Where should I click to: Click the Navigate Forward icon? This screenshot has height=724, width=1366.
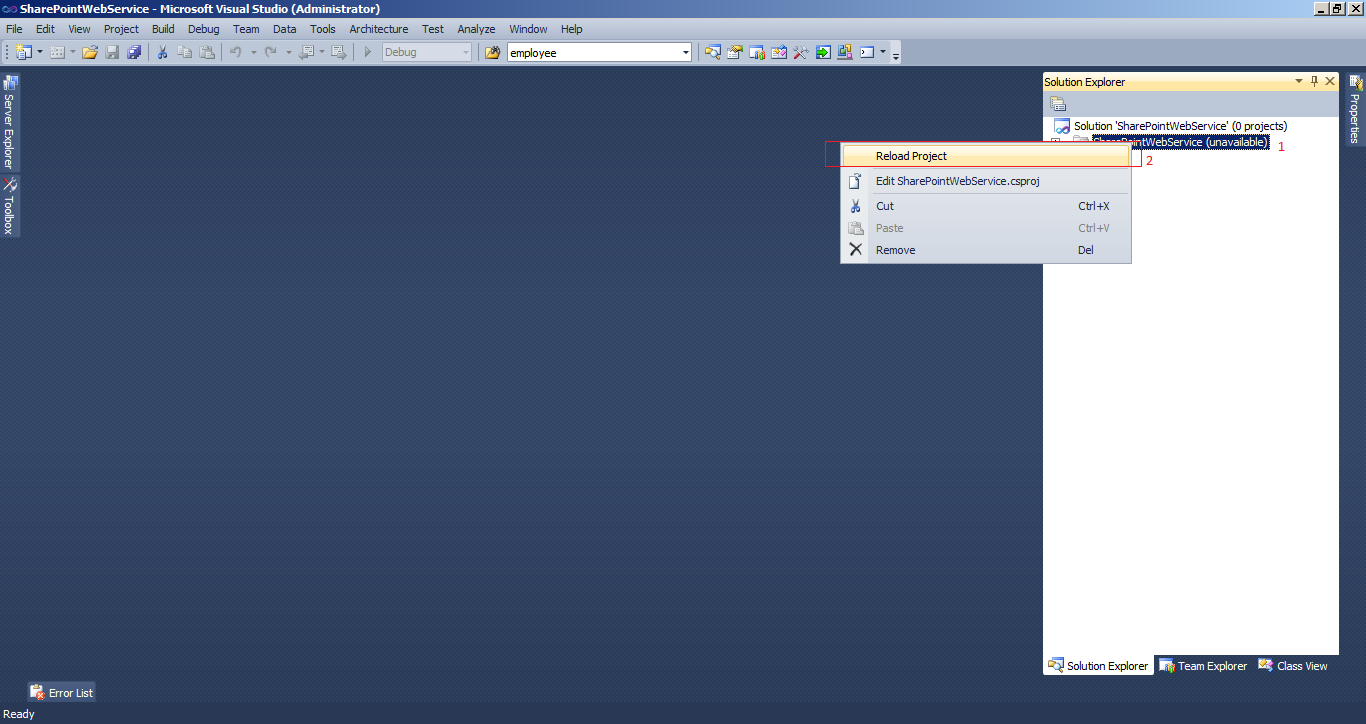(339, 52)
